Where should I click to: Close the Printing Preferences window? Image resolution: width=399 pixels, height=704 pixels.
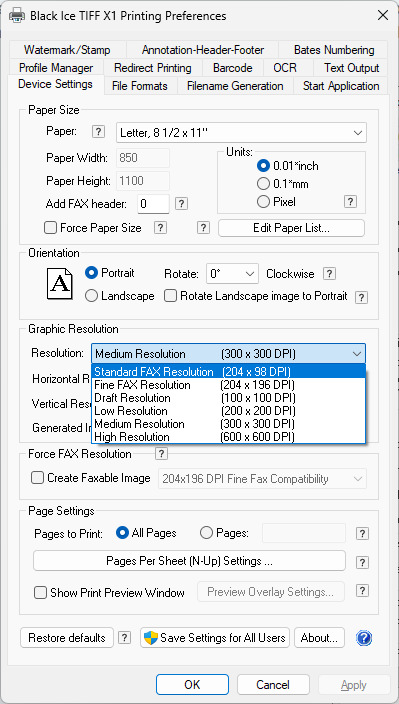(x=383, y=16)
